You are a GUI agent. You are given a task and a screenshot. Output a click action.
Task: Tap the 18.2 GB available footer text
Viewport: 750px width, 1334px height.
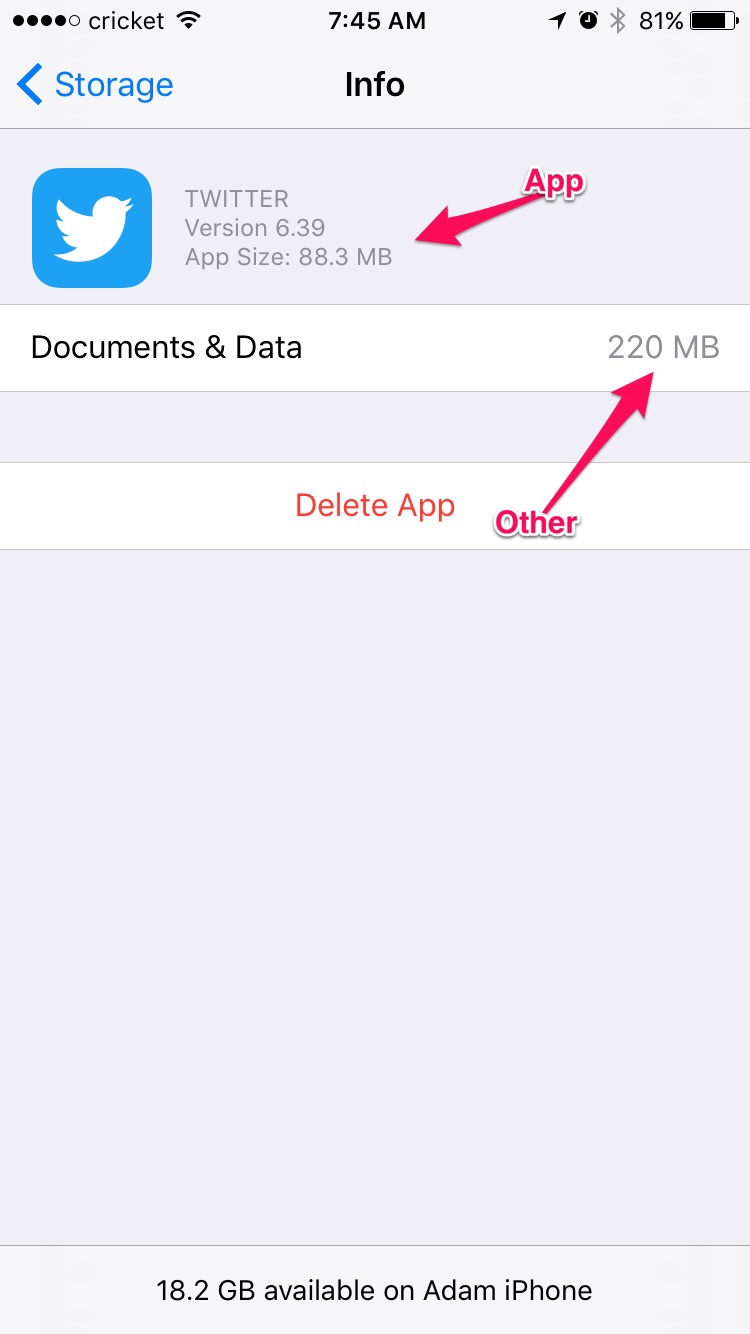tap(375, 1290)
